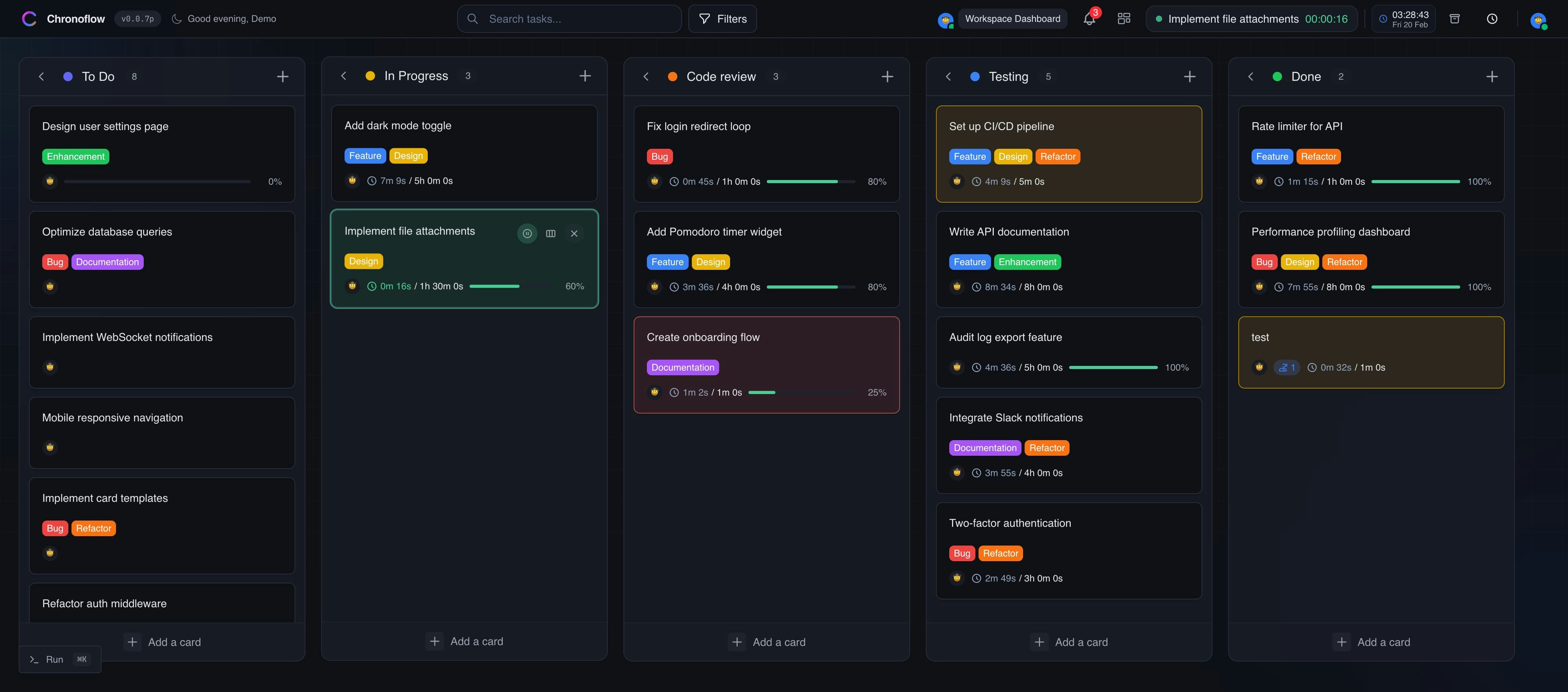
Task: Click the active task pill in the header
Action: click(x=1251, y=19)
